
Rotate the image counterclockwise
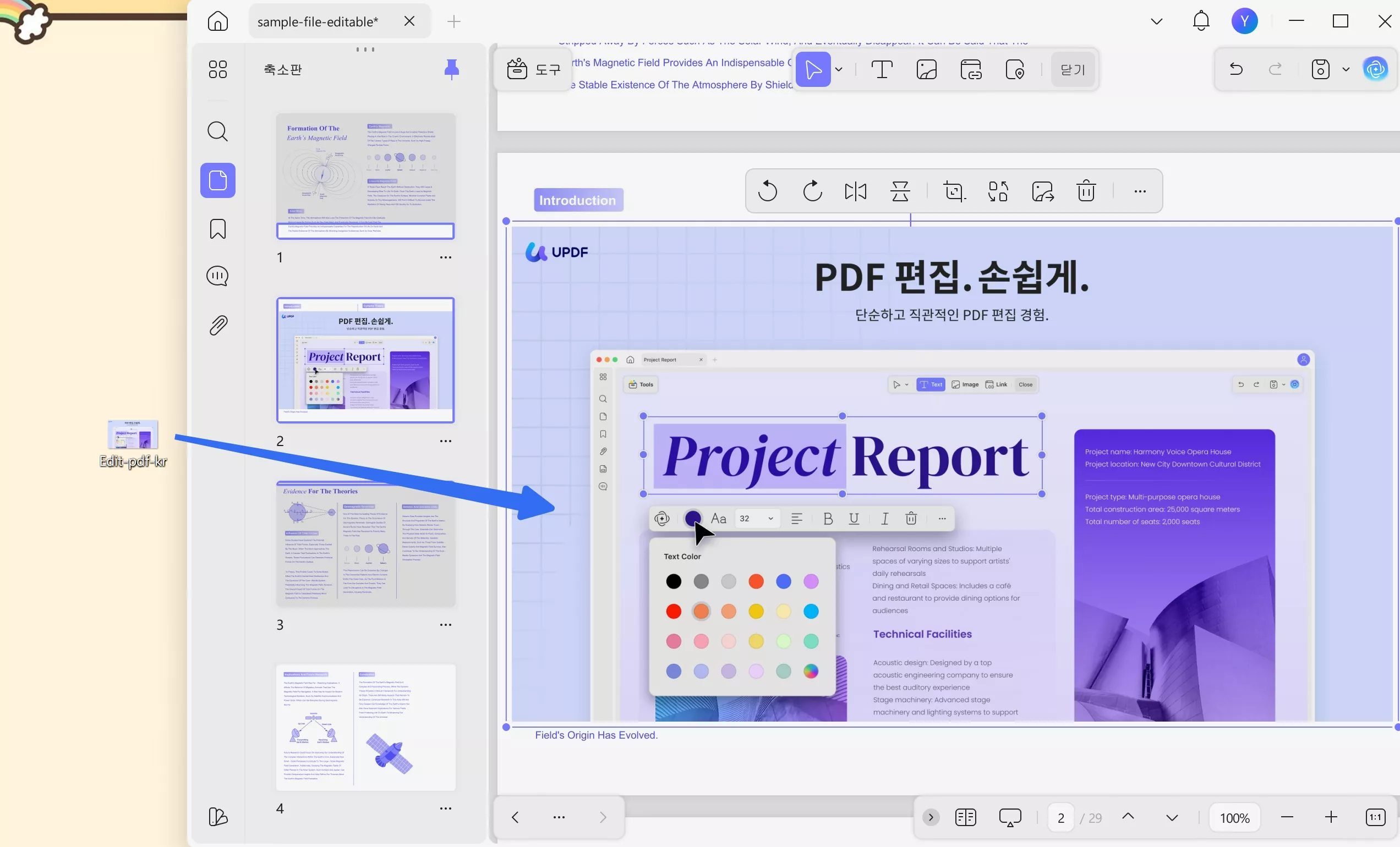click(x=768, y=191)
